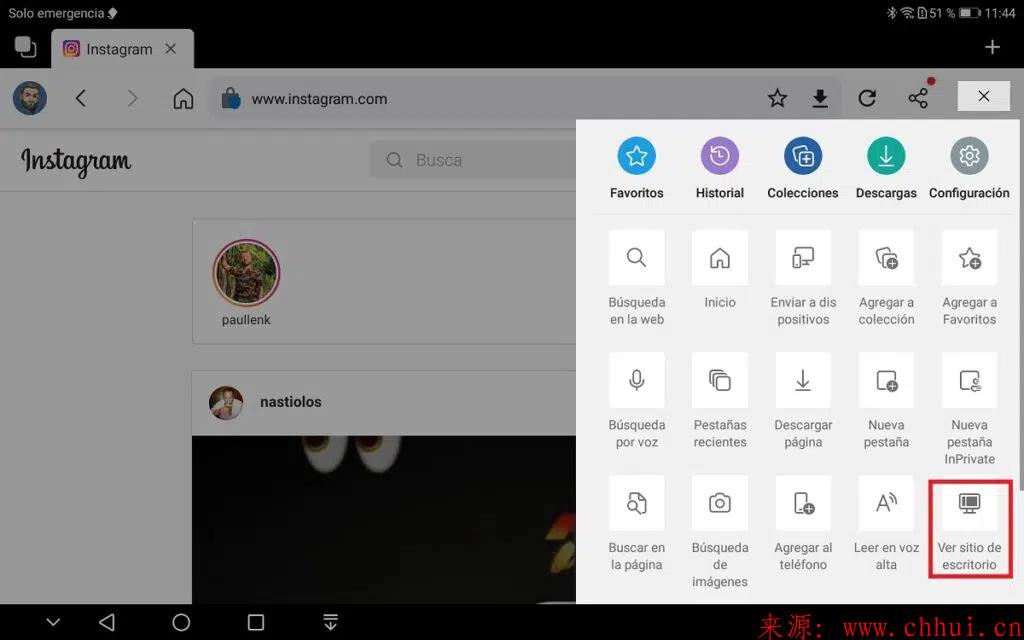Tap the Inicio menu tile
Screen dimensions: 1024x640
[x=720, y=270]
